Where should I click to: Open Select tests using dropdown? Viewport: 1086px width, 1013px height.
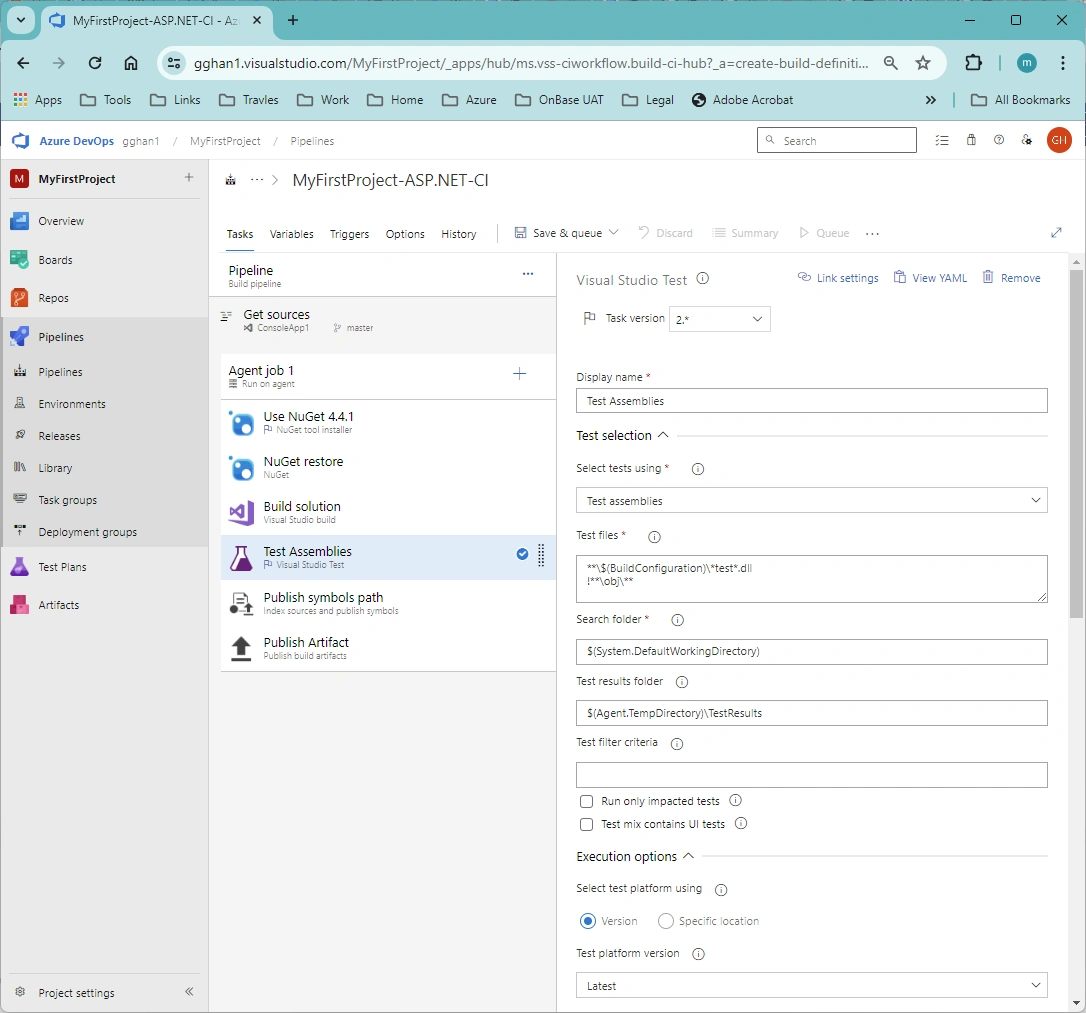pos(812,501)
